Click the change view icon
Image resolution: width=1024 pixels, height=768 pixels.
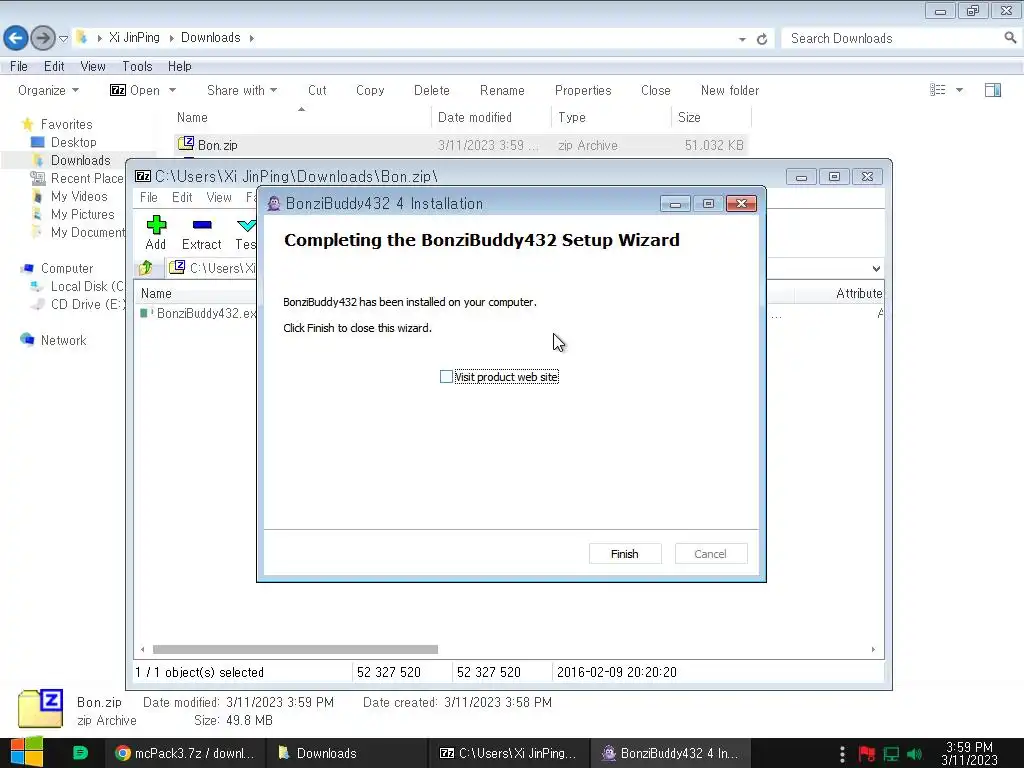pos(938,90)
